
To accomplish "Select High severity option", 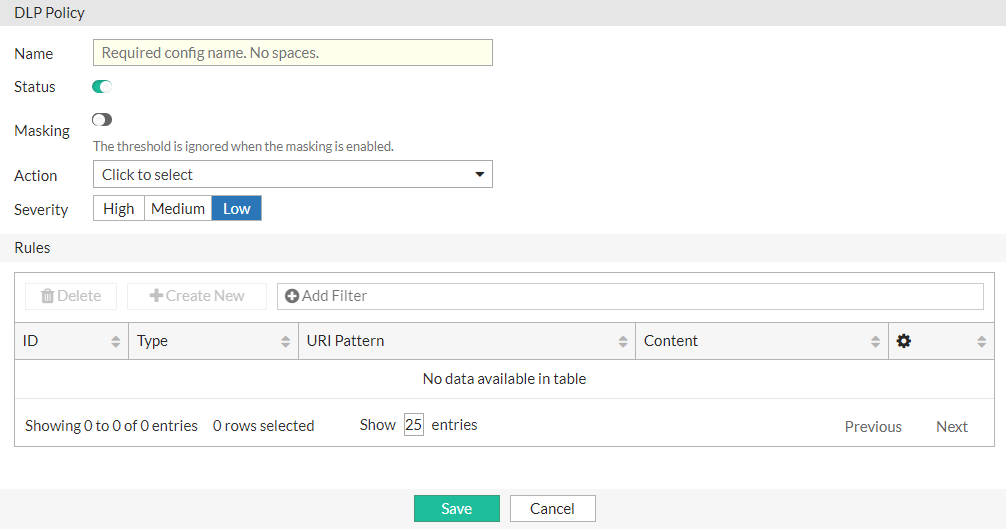I will pos(119,209).
